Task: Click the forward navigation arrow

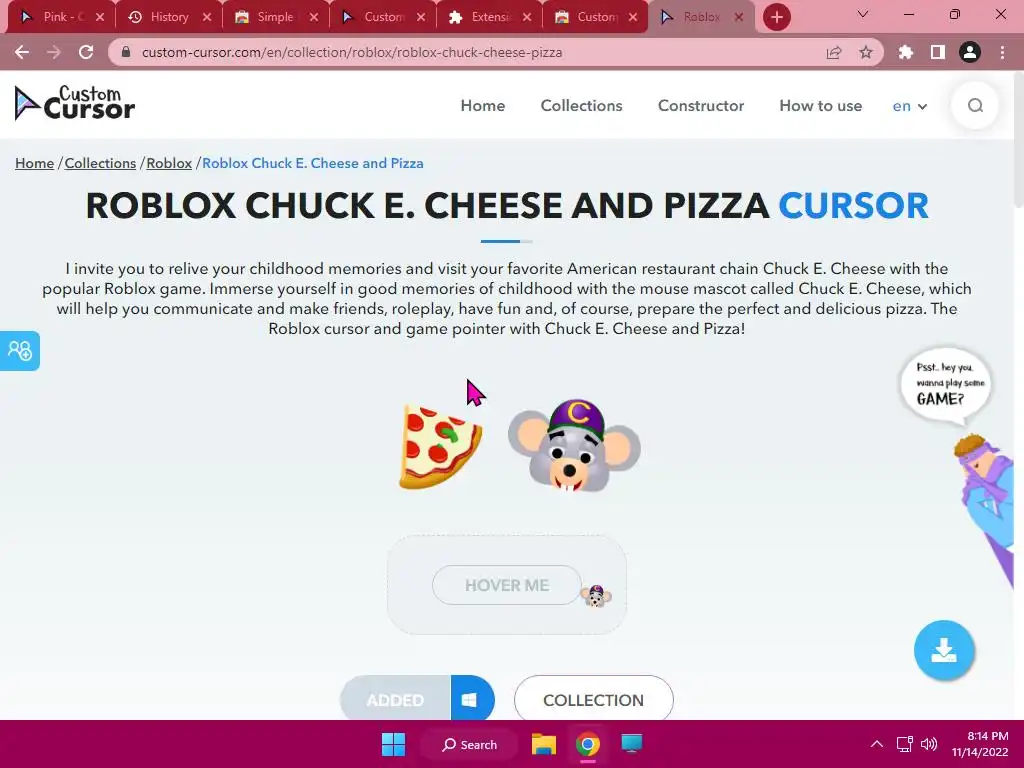Action: [54, 52]
